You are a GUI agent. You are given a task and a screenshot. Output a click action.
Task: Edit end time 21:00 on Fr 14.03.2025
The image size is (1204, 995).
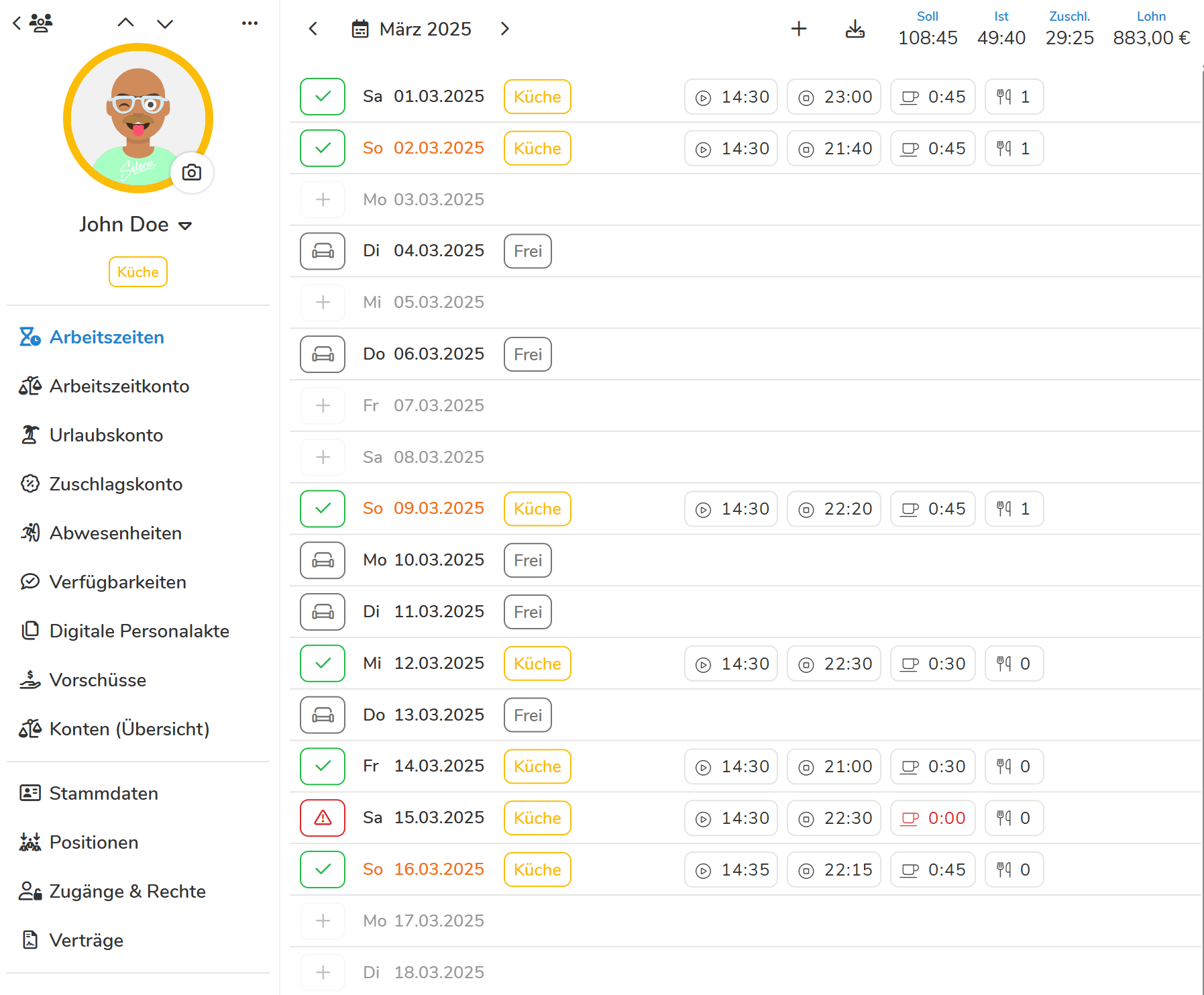[x=834, y=766]
